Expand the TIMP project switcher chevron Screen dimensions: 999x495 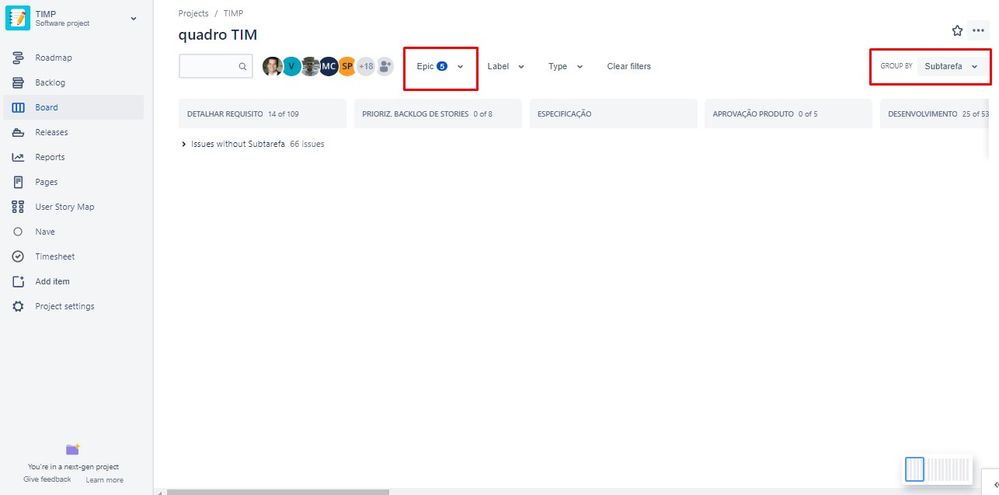pos(133,18)
